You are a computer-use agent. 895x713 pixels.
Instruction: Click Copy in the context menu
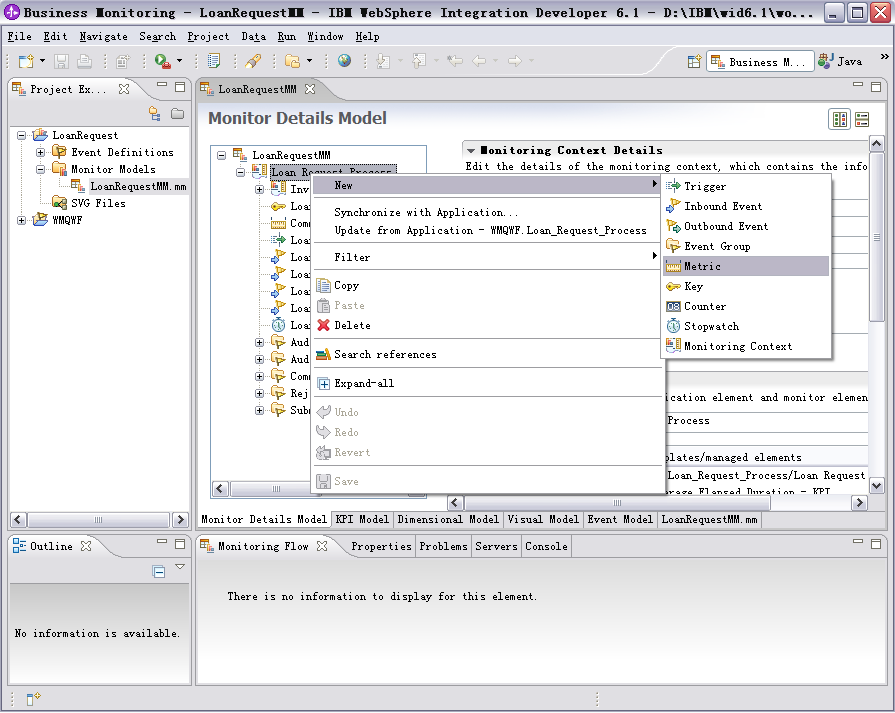487,285
